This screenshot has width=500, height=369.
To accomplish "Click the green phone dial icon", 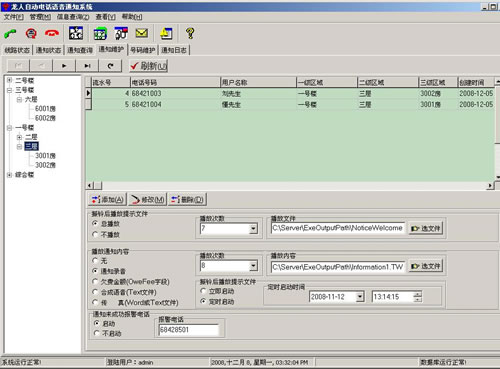I will 10,33.
